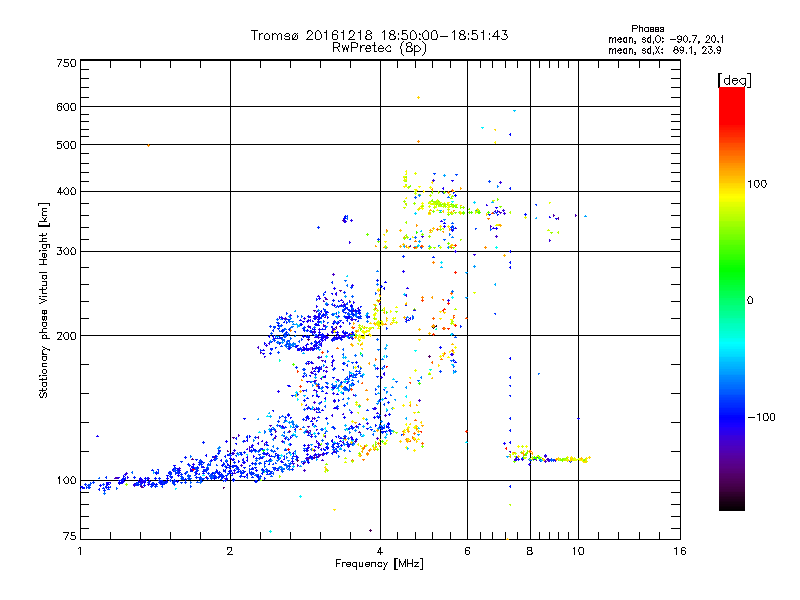Screen dimensions: 800x600
Task: Click the "400" tick on height axis
Action: (67, 192)
